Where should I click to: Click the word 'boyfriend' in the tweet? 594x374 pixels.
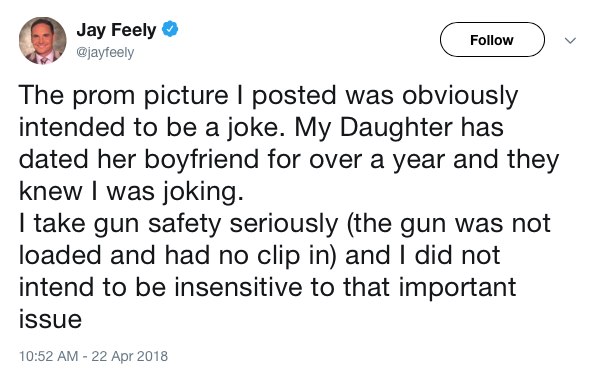[202, 159]
